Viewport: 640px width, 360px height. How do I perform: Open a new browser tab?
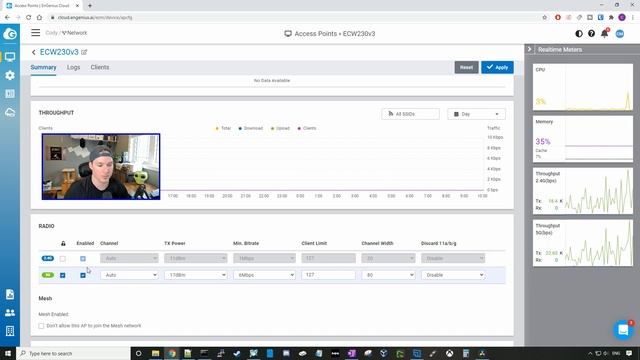[90, 6]
